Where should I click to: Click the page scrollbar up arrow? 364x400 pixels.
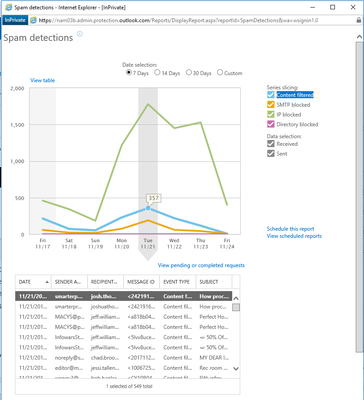[x=359, y=37]
